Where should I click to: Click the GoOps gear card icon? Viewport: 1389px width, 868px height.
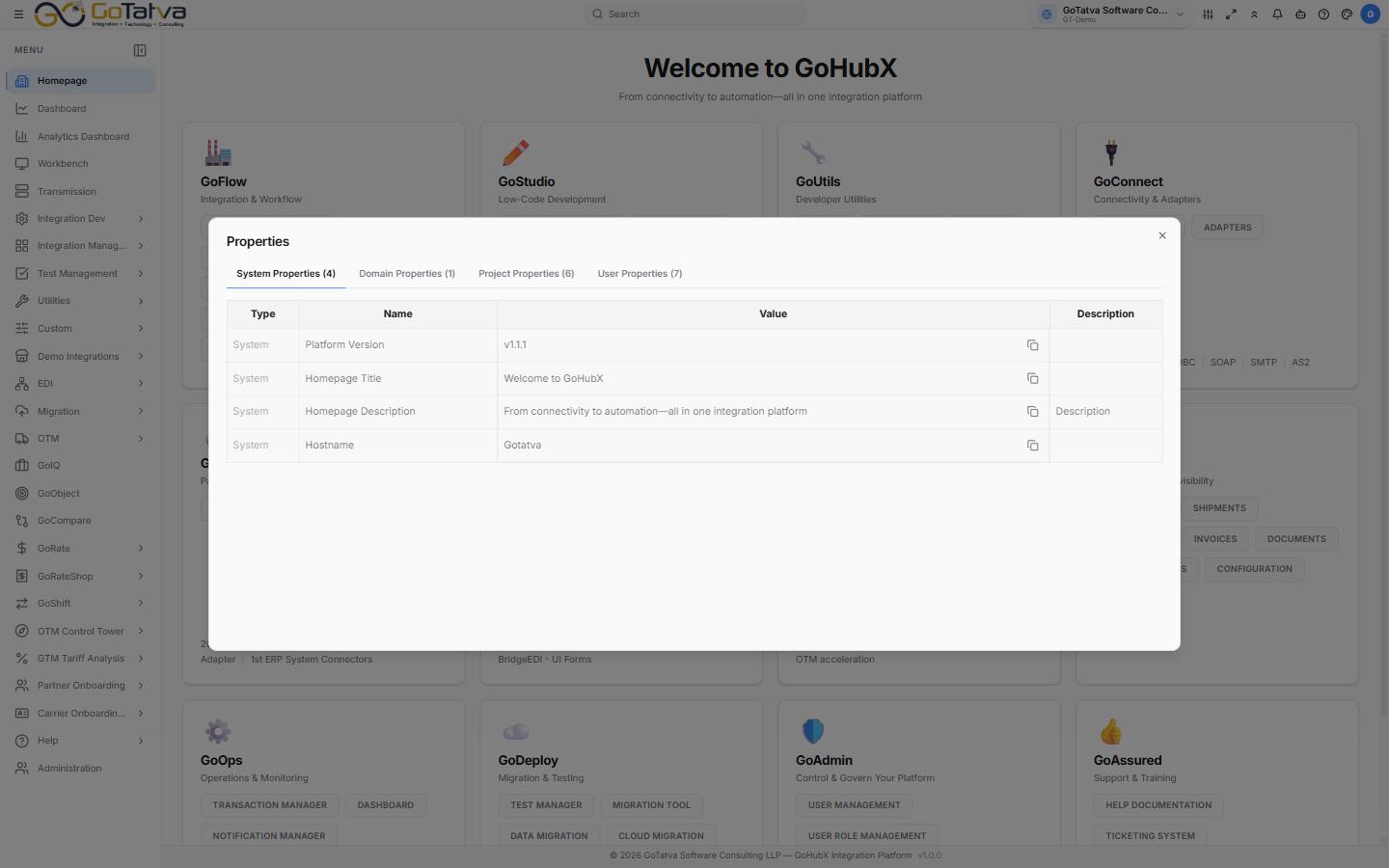218,731
